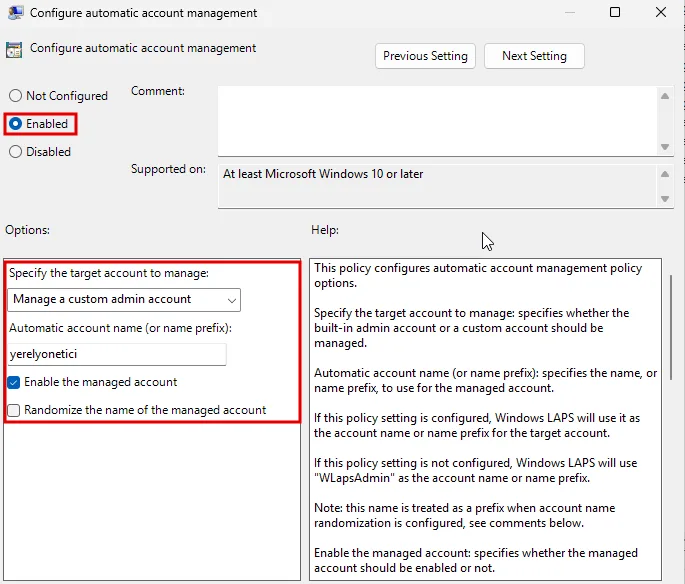Viewport: 685px width, 584px height.
Task: Click the 'Specify the target account to manage:' label
Action: [x=109, y=273]
